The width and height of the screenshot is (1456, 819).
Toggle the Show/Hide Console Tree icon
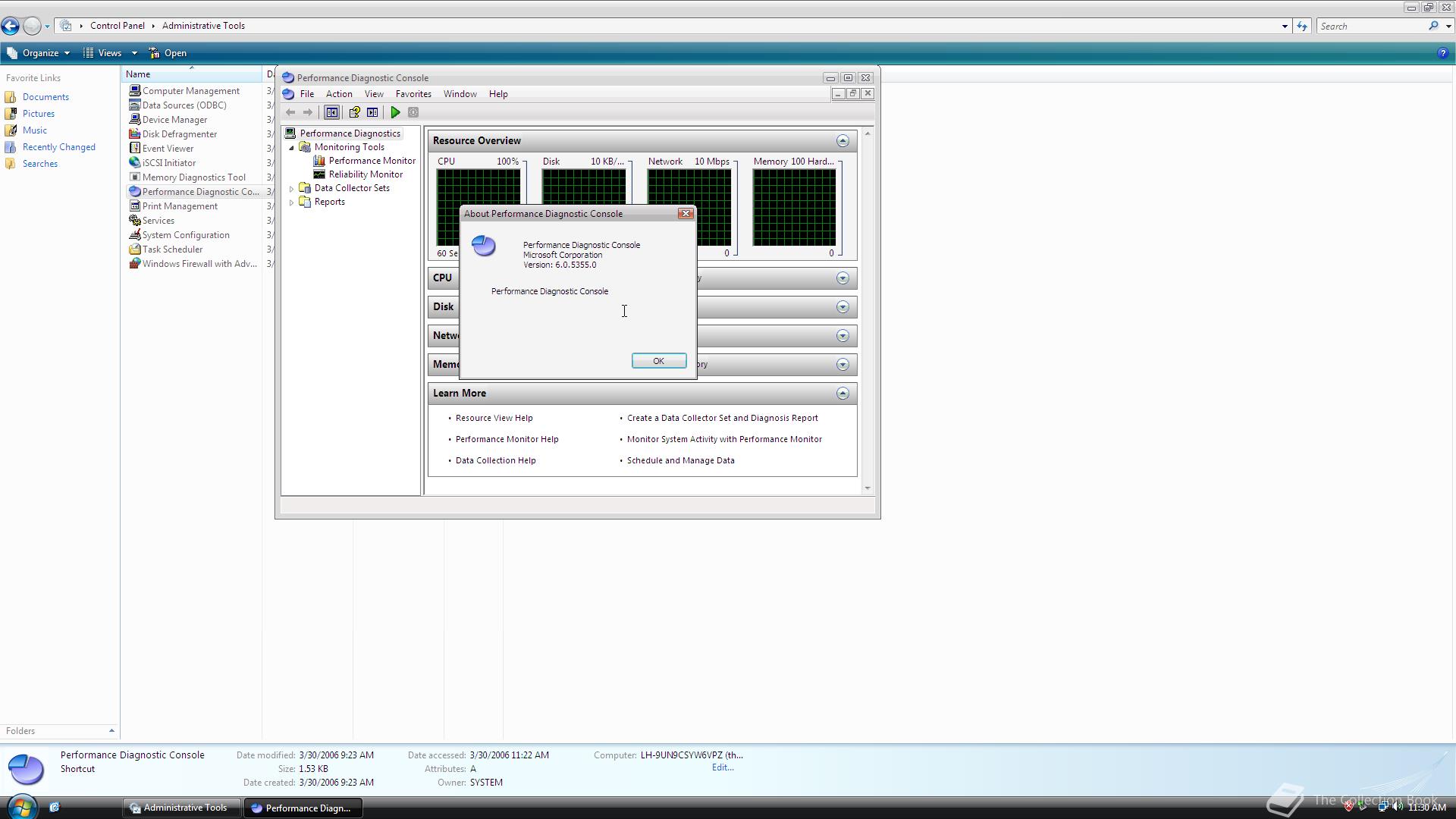point(331,112)
